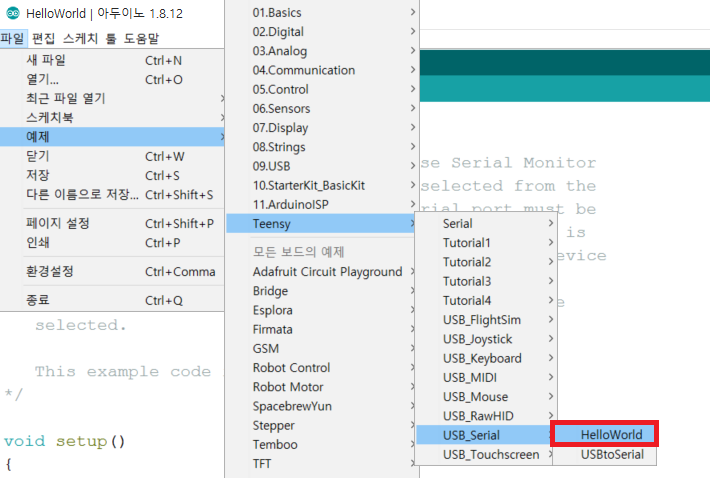Open the 도움말 menu
Screen dimensions: 710x478
[x=141, y=38]
